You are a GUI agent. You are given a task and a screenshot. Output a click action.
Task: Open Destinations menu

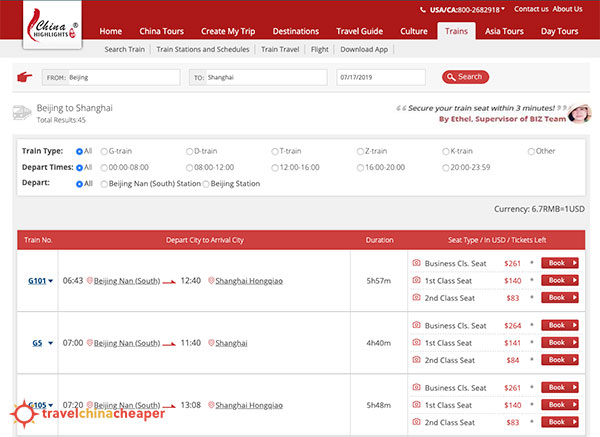point(296,31)
